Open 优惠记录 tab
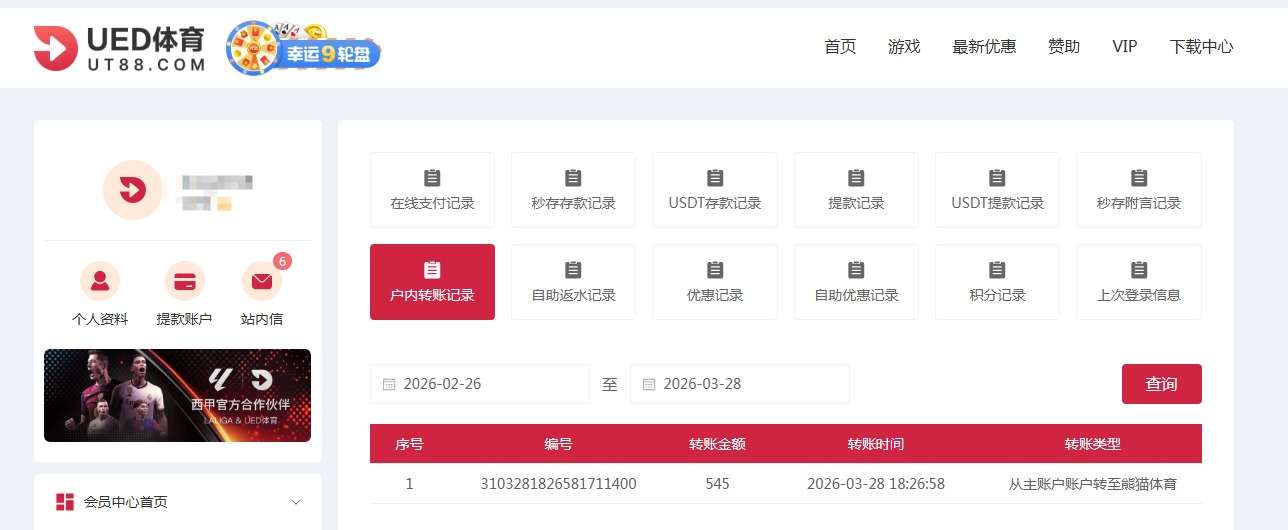The image size is (1288, 530). [x=715, y=282]
